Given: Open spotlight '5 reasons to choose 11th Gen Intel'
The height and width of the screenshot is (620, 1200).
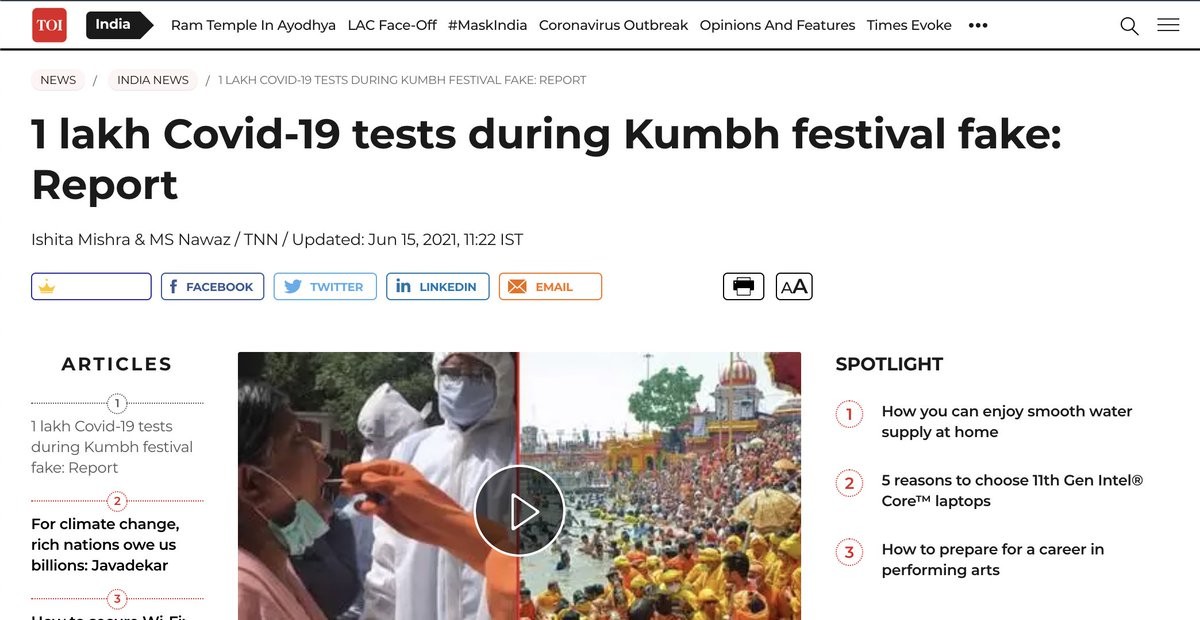Looking at the screenshot, I should pyautogui.click(x=1012, y=491).
